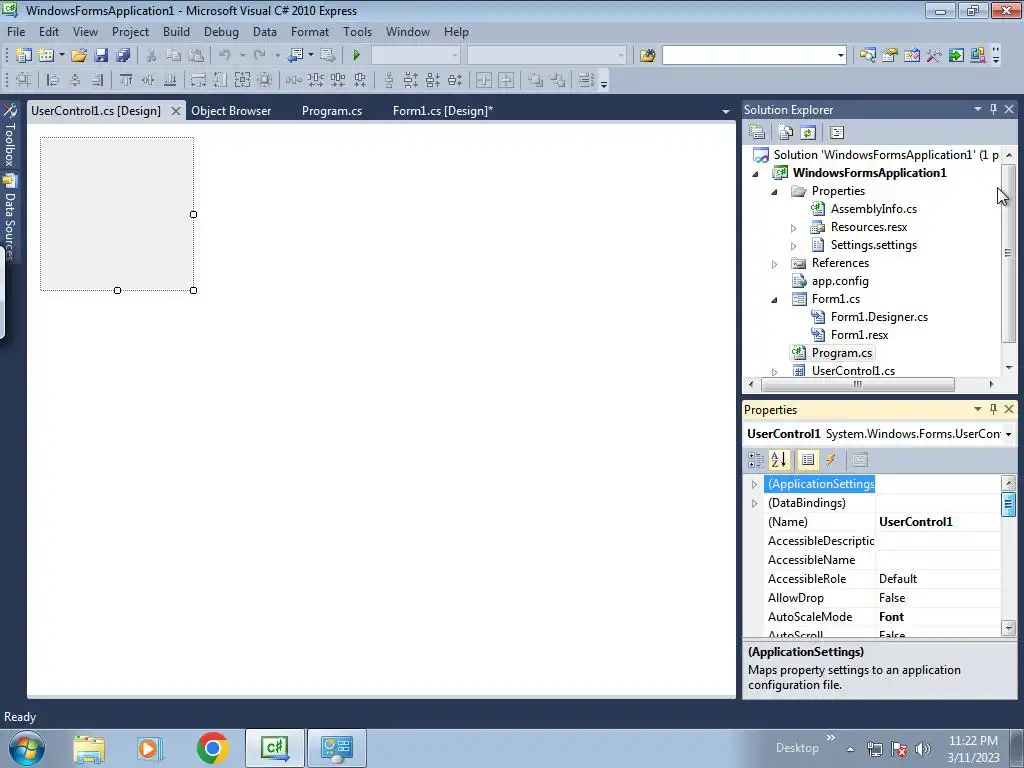The image size is (1024, 768).
Task: Open the Format menu
Action: pyautogui.click(x=310, y=31)
